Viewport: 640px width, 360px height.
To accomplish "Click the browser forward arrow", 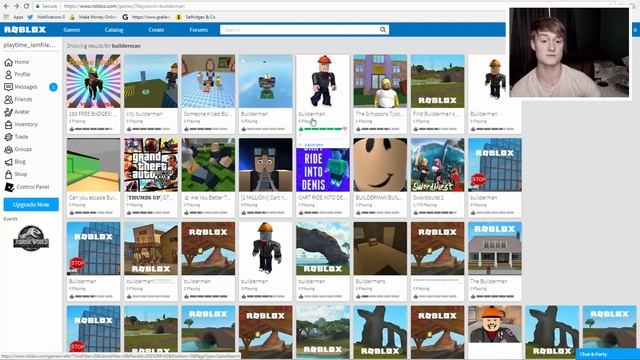I will pyautogui.click(x=16, y=6).
